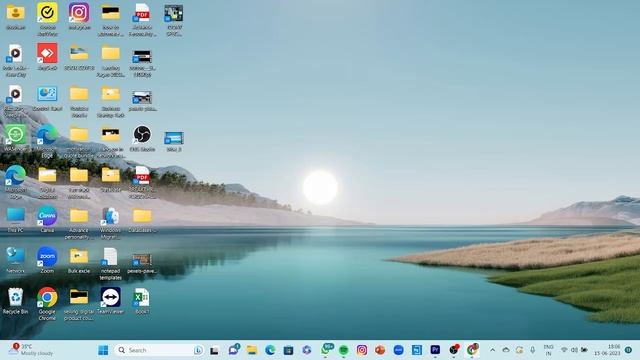Open the Windows Start menu
This screenshot has width=640, height=360.
pyautogui.click(x=103, y=350)
